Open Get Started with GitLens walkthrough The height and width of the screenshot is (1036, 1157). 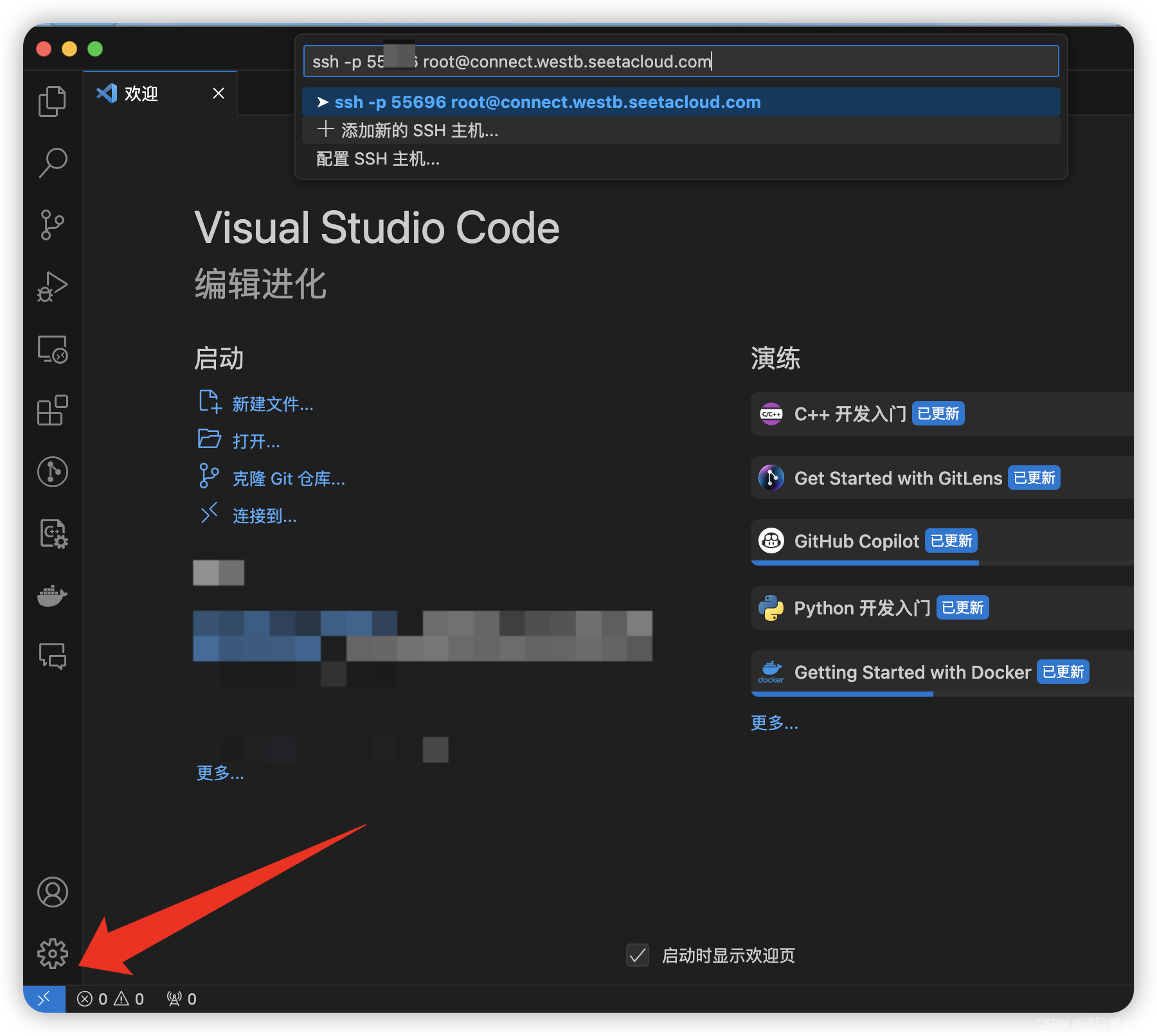(x=942, y=478)
